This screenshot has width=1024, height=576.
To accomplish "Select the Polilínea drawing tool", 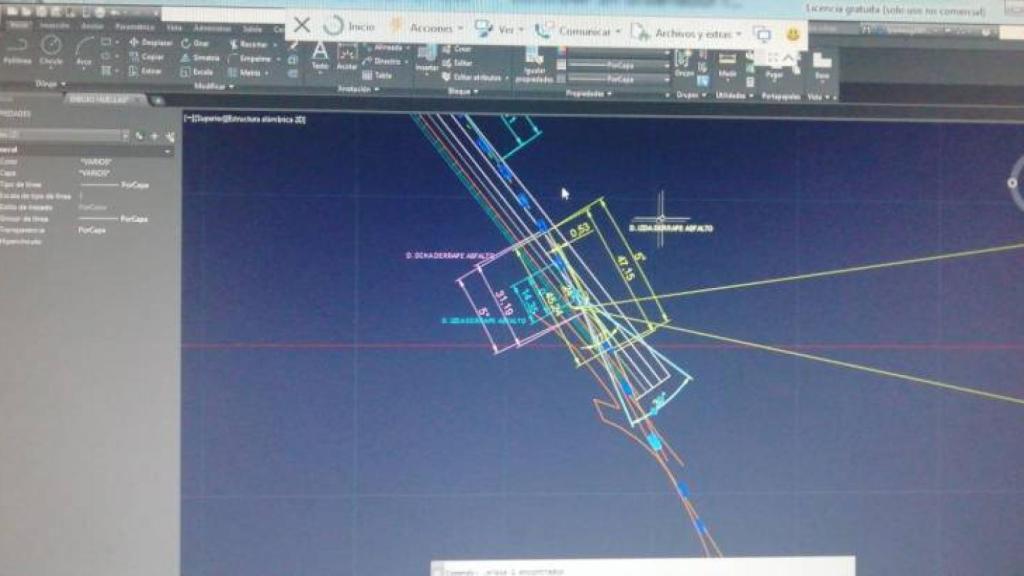I will (17, 50).
